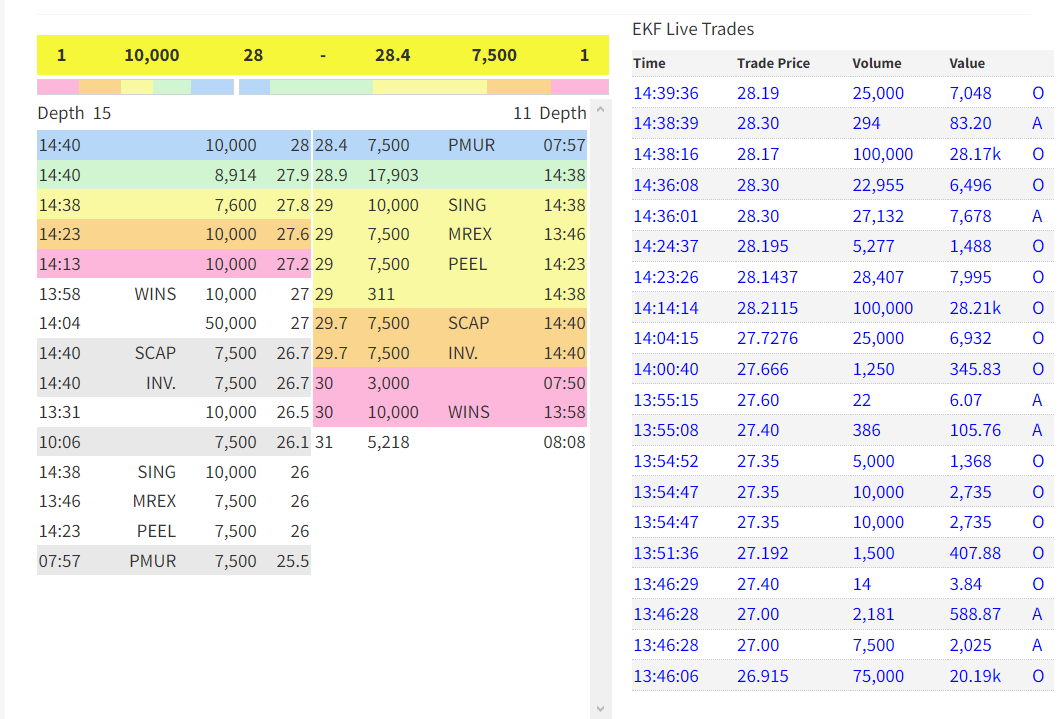Click the trade price "28.195"

(763, 247)
